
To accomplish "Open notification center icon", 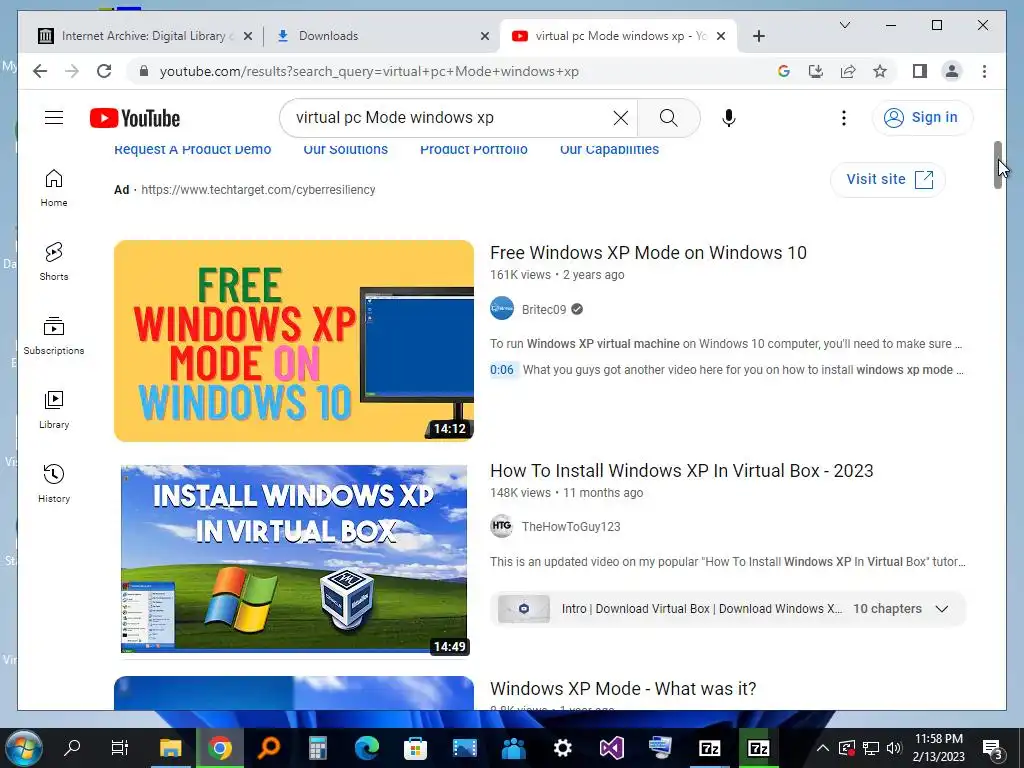I will coord(993,749).
